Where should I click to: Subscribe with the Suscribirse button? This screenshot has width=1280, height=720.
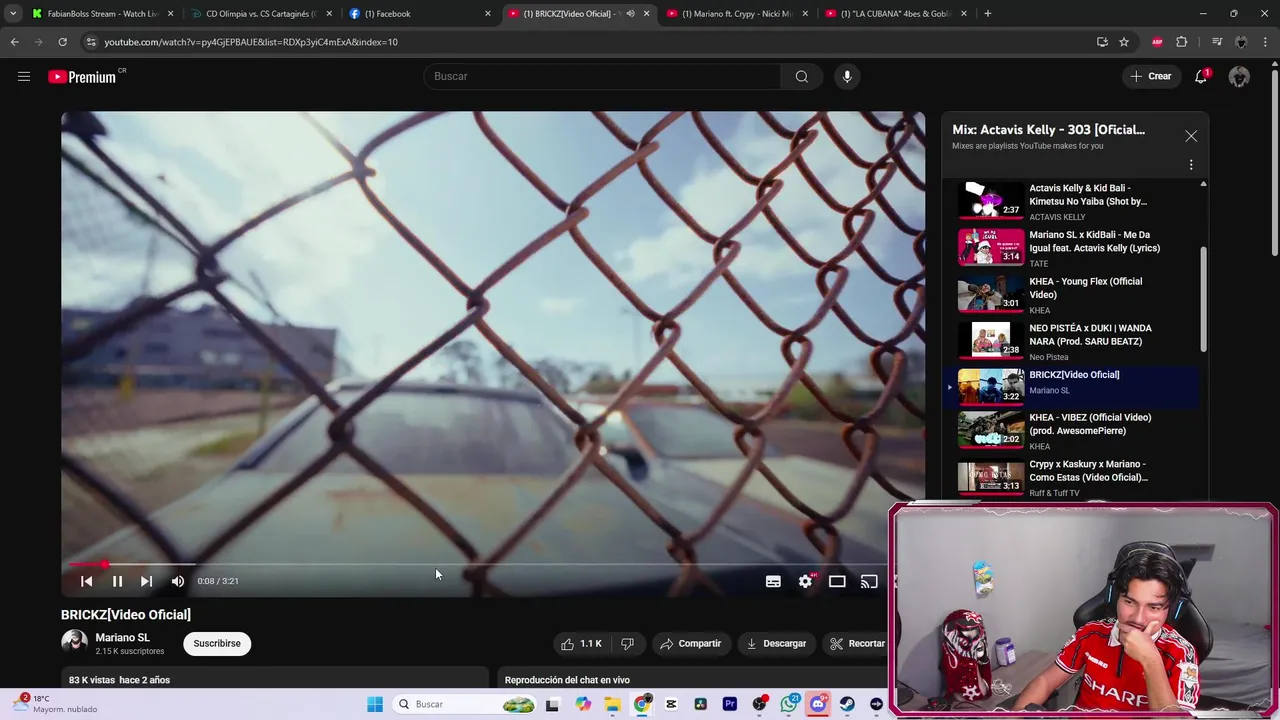[x=217, y=644]
